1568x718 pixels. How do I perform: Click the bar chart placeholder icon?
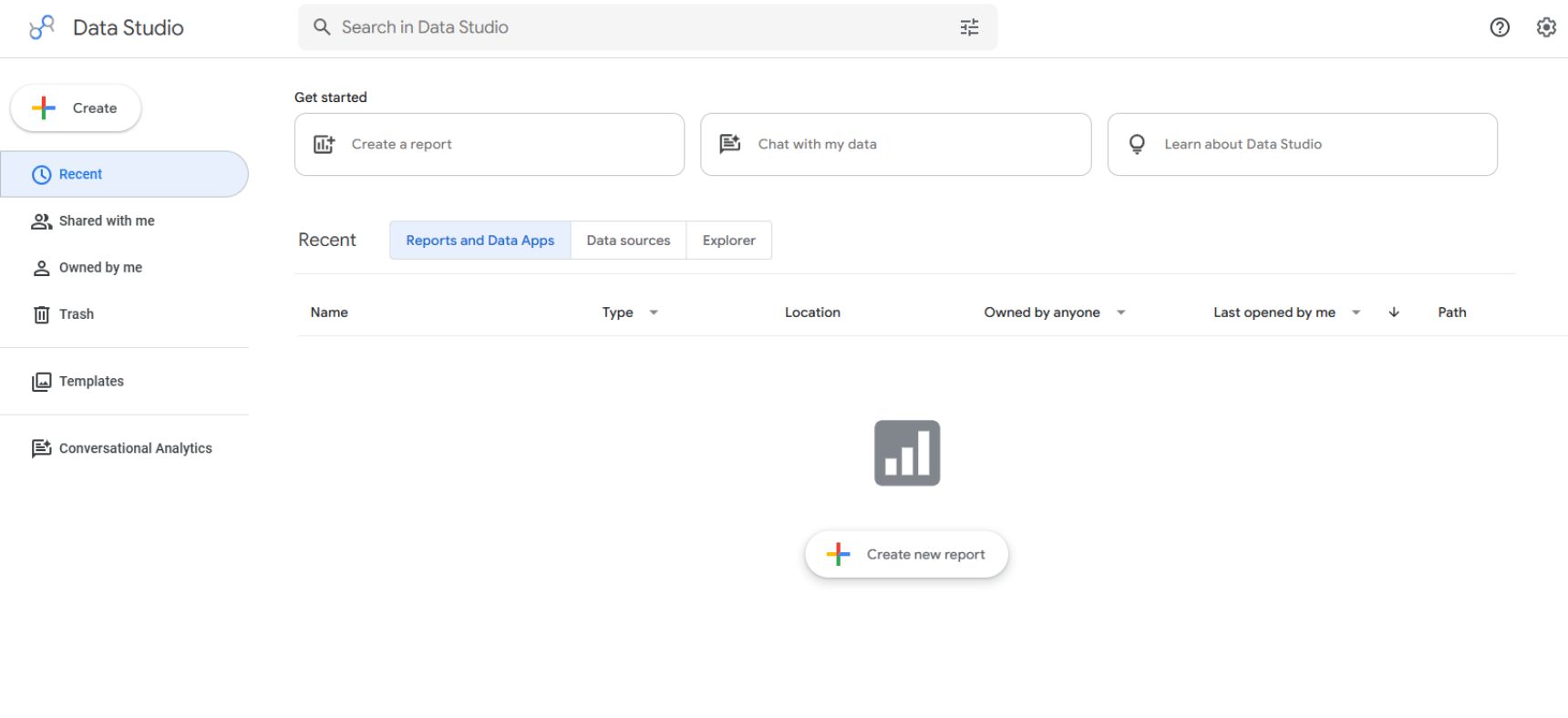pos(907,453)
